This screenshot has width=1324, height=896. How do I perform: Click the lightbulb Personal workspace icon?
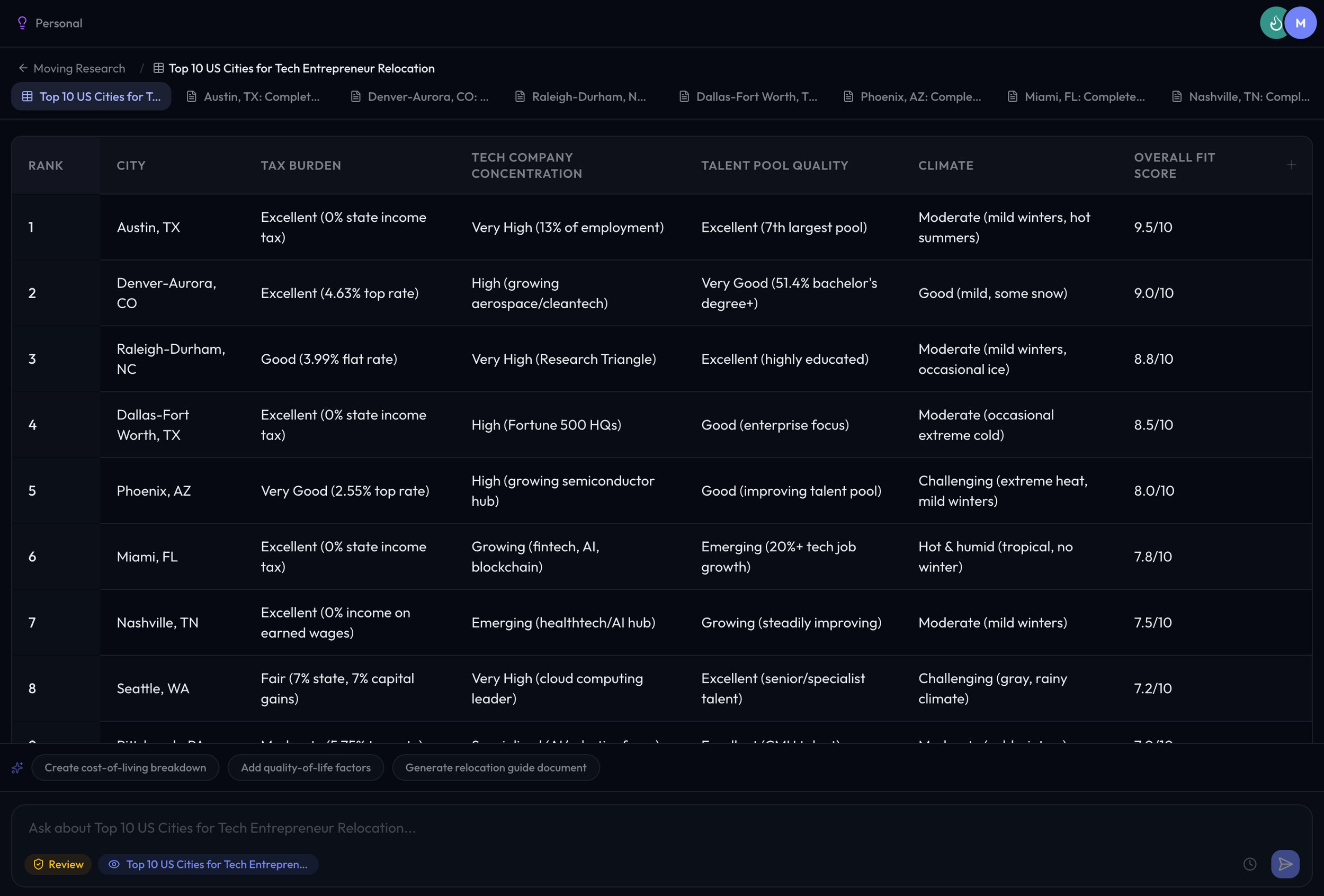(22, 23)
